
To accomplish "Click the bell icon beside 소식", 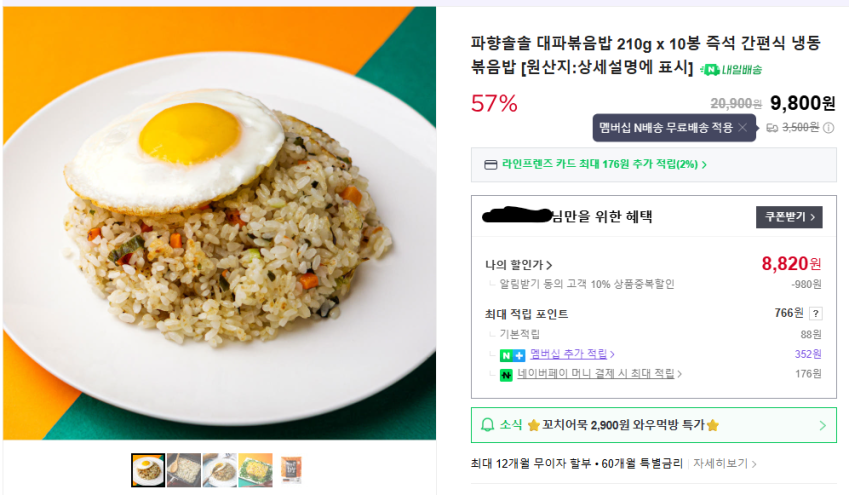I will [x=488, y=425].
